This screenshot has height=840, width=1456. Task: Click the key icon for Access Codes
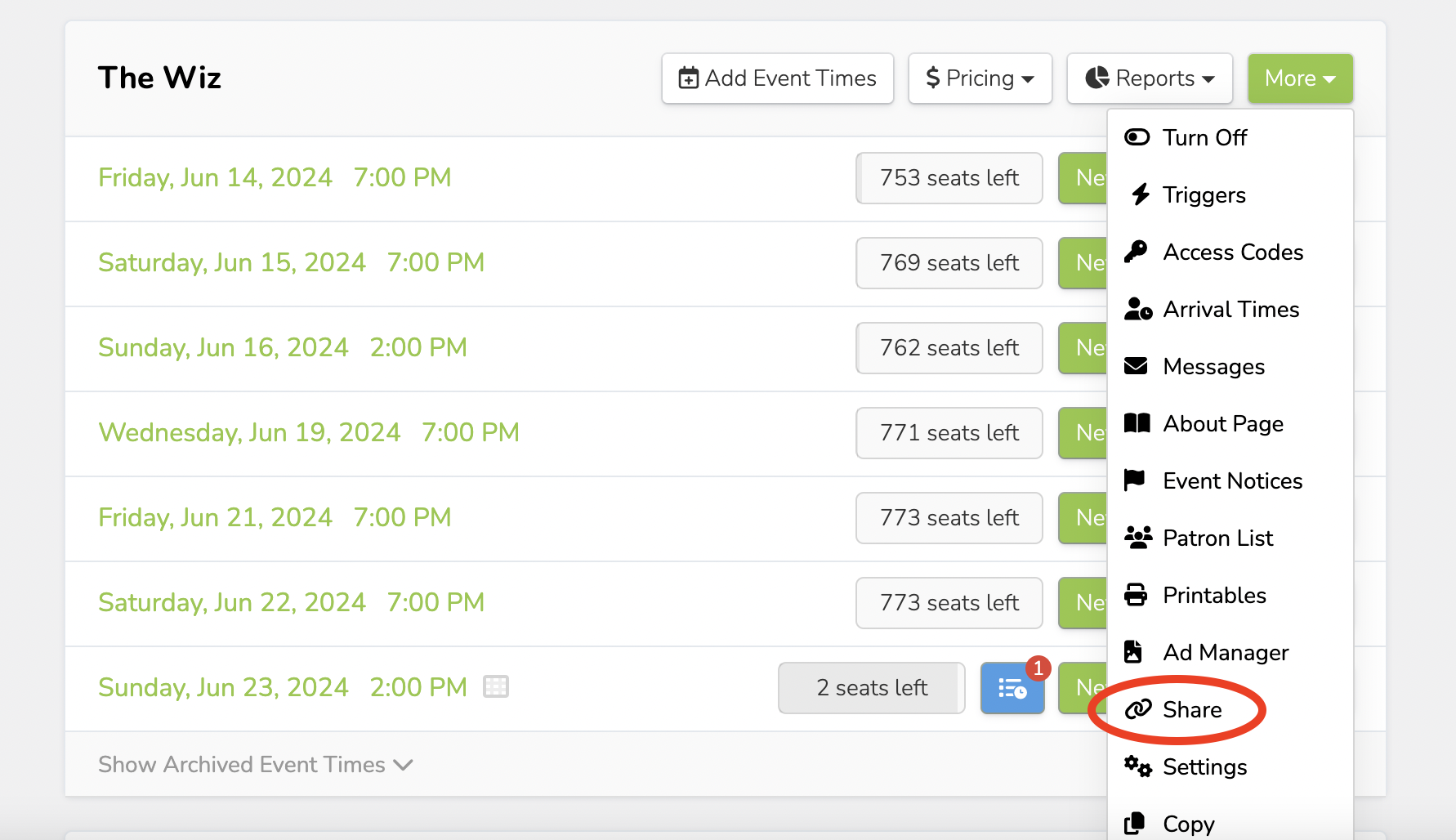(1137, 252)
